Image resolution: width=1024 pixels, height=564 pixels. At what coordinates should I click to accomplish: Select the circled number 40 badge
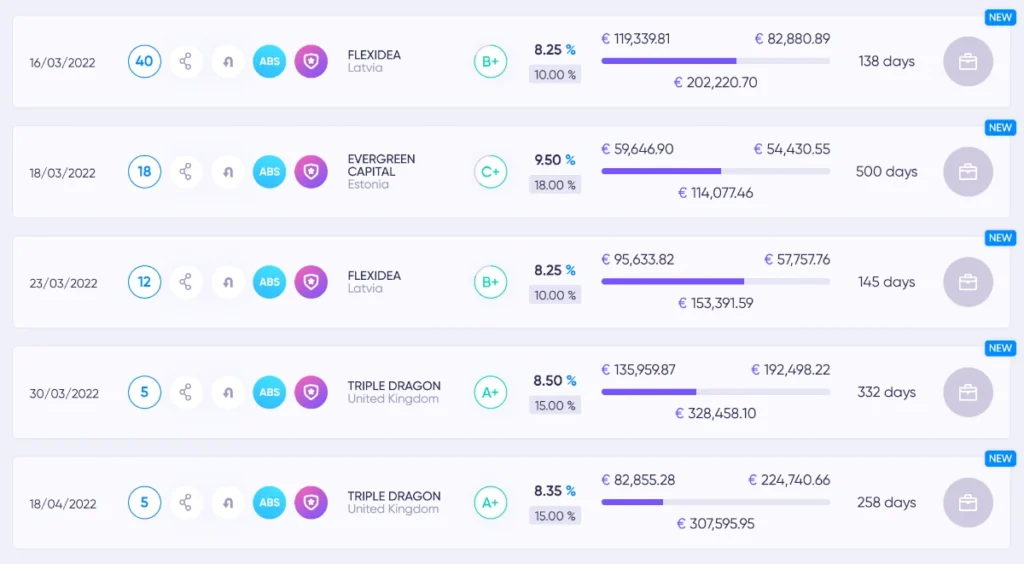click(144, 61)
